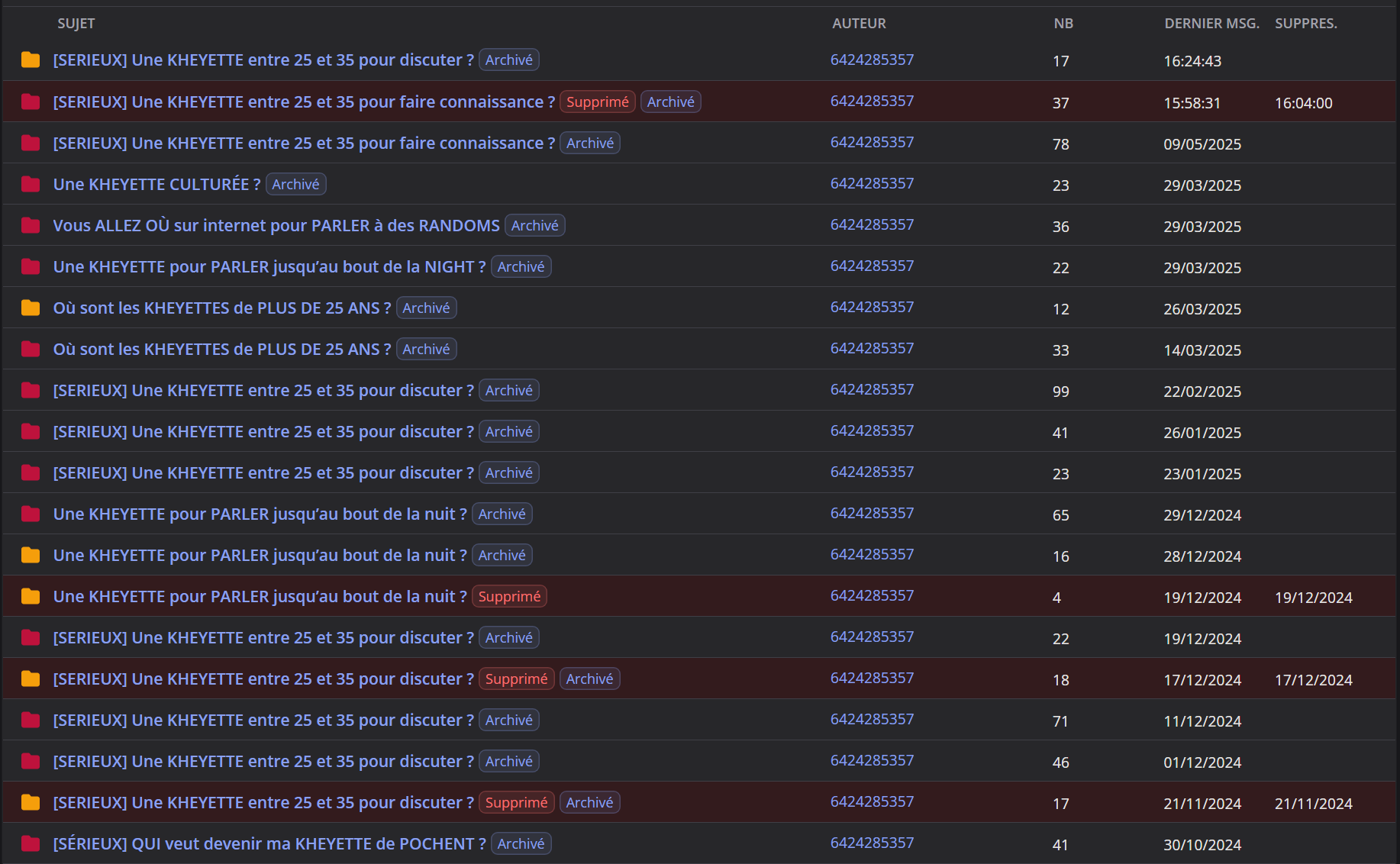Click the date 09/05/2025
Viewport: 1400px width, 864px height.
(1202, 144)
